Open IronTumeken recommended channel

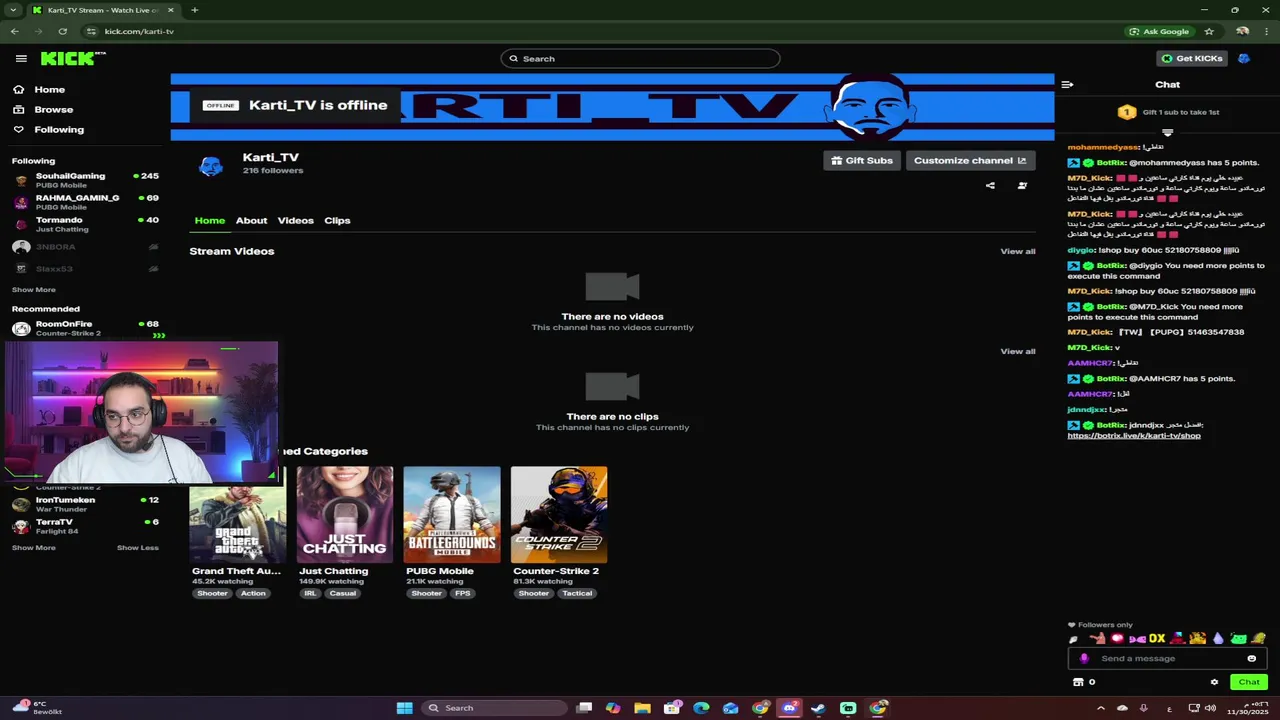(85, 504)
